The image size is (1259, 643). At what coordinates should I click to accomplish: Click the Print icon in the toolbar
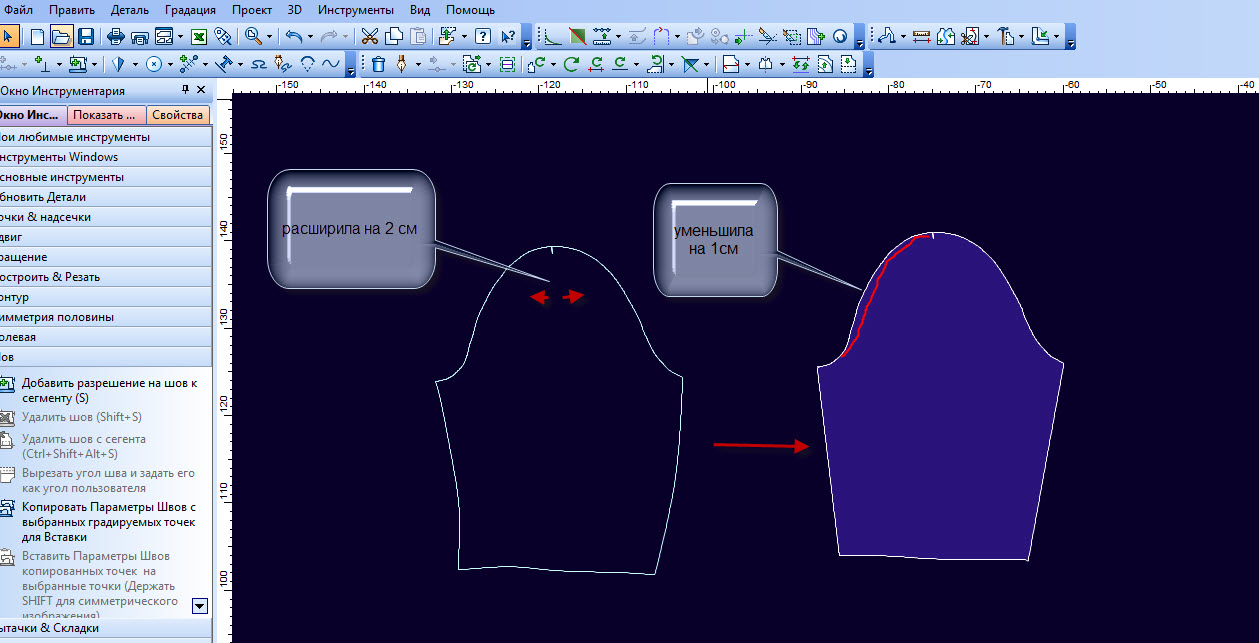(x=115, y=37)
